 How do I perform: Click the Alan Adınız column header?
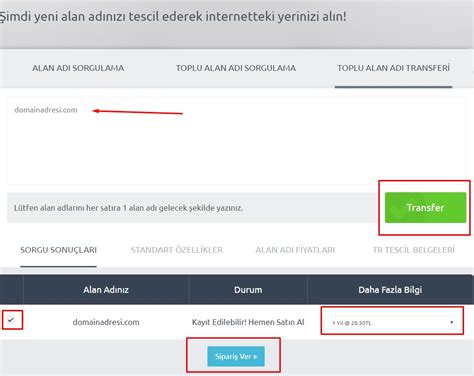[x=106, y=290]
